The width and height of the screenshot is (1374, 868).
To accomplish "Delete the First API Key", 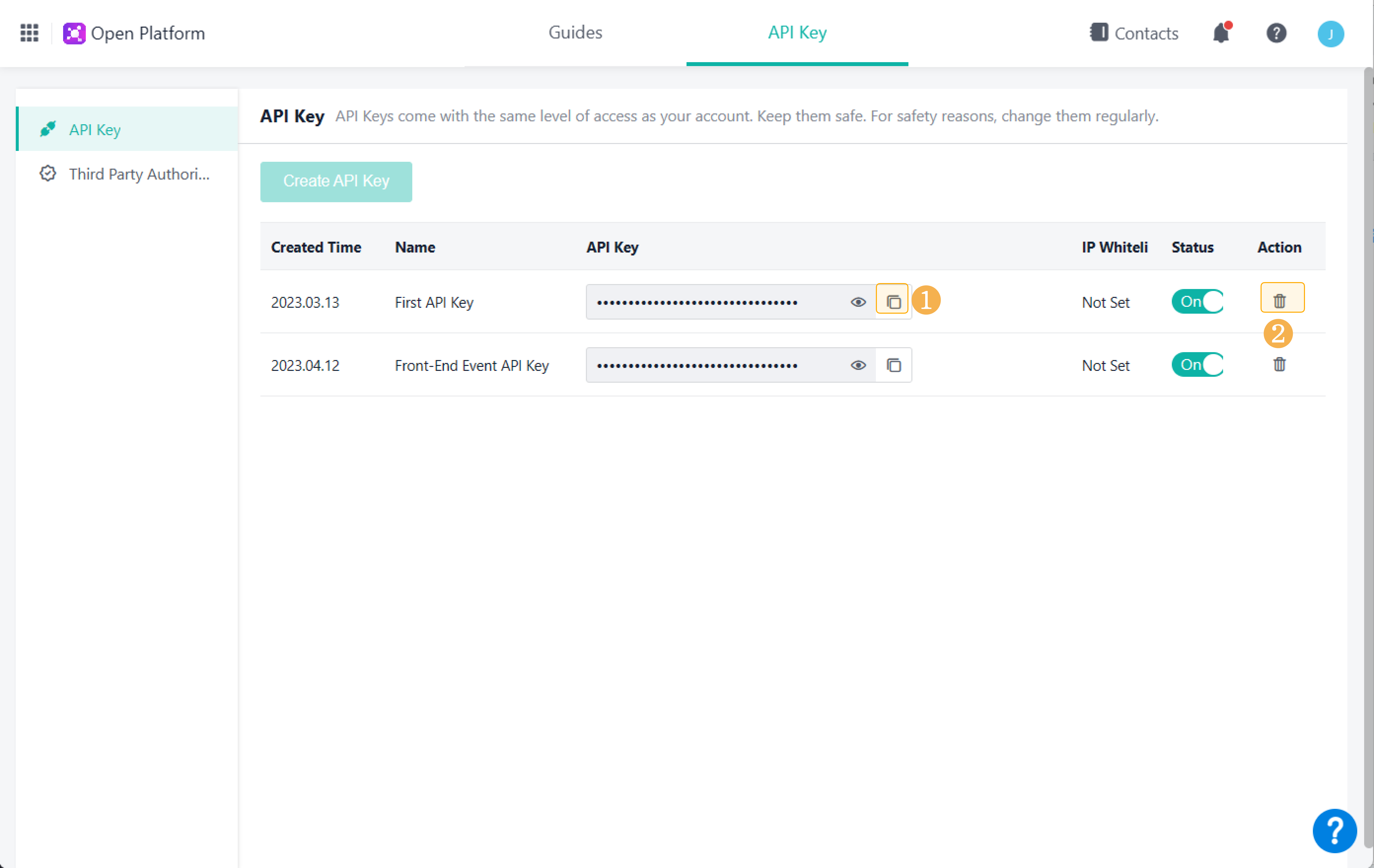I will pyautogui.click(x=1279, y=301).
